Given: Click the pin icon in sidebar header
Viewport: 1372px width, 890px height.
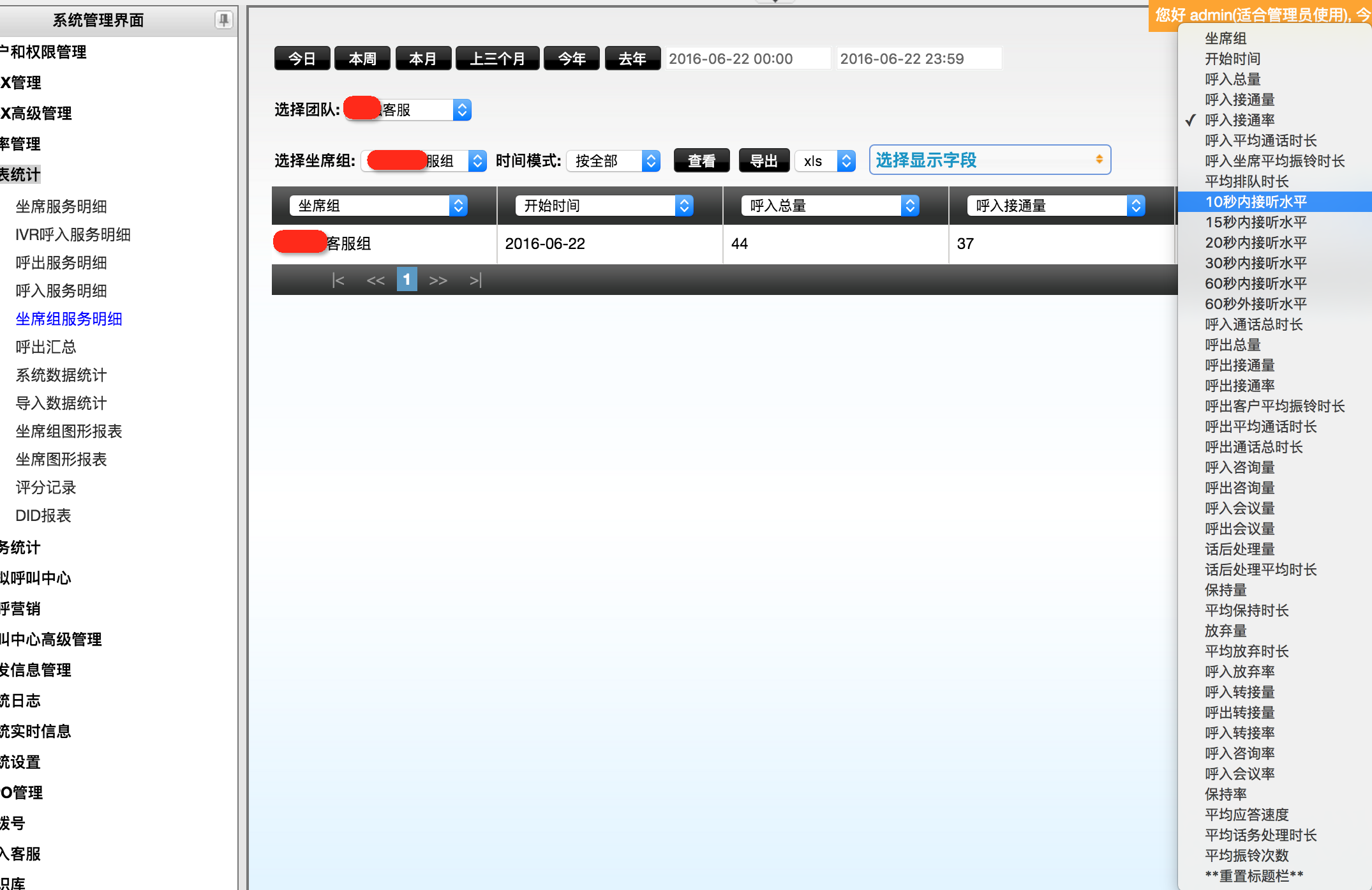Looking at the screenshot, I should click(x=223, y=20).
